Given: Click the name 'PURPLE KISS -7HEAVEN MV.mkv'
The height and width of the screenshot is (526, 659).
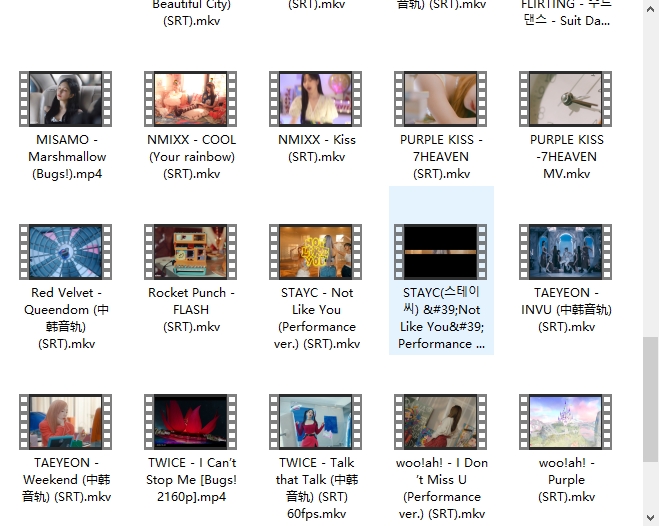Looking at the screenshot, I should pos(567,157).
